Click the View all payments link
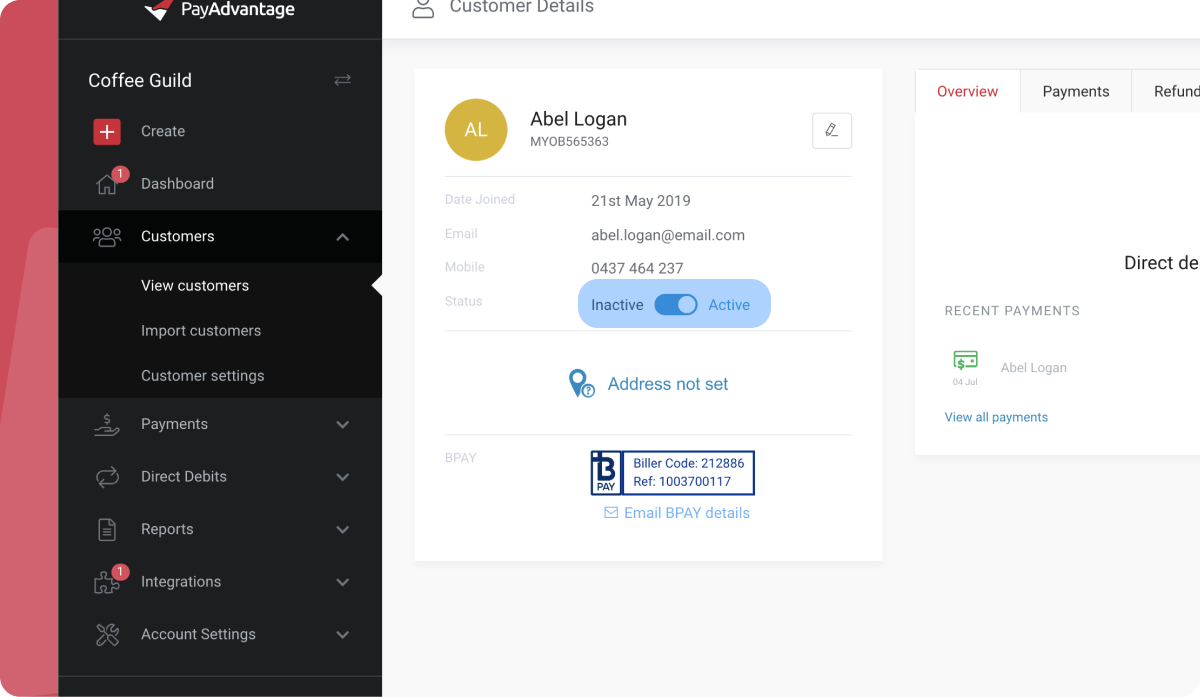The height and width of the screenshot is (697, 1200). click(996, 417)
